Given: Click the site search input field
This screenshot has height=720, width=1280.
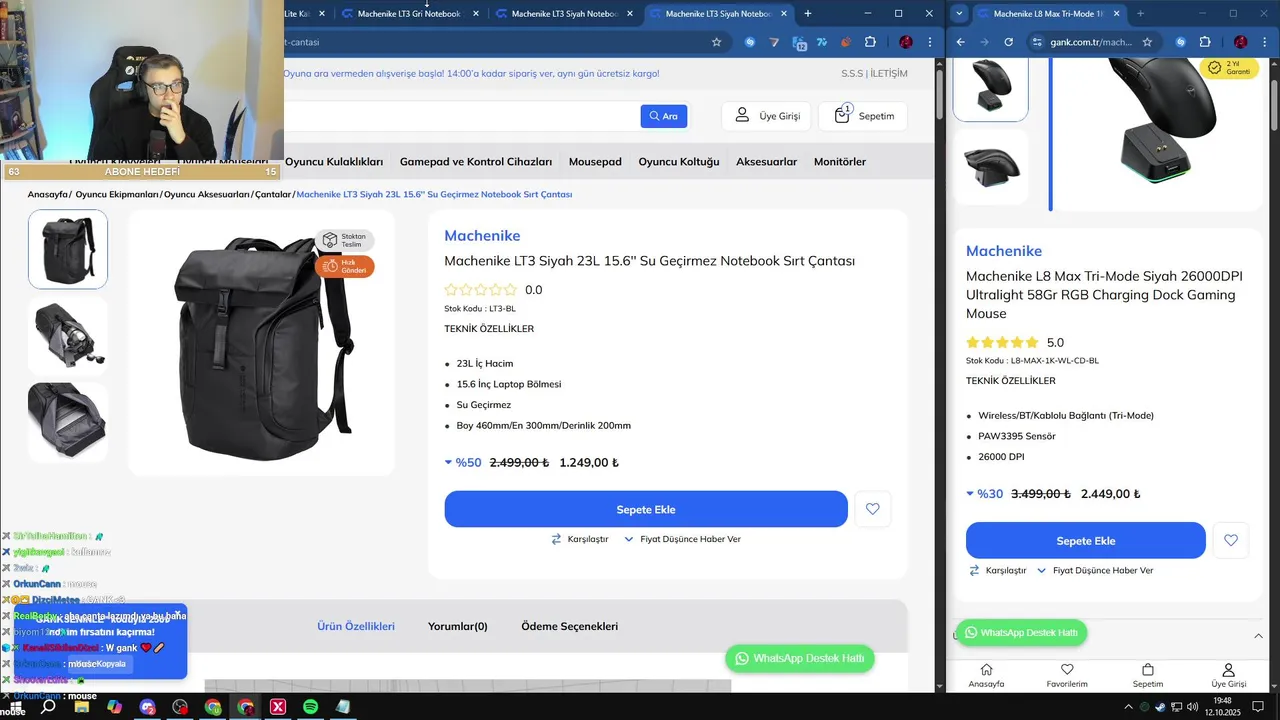Looking at the screenshot, I should [x=461, y=116].
